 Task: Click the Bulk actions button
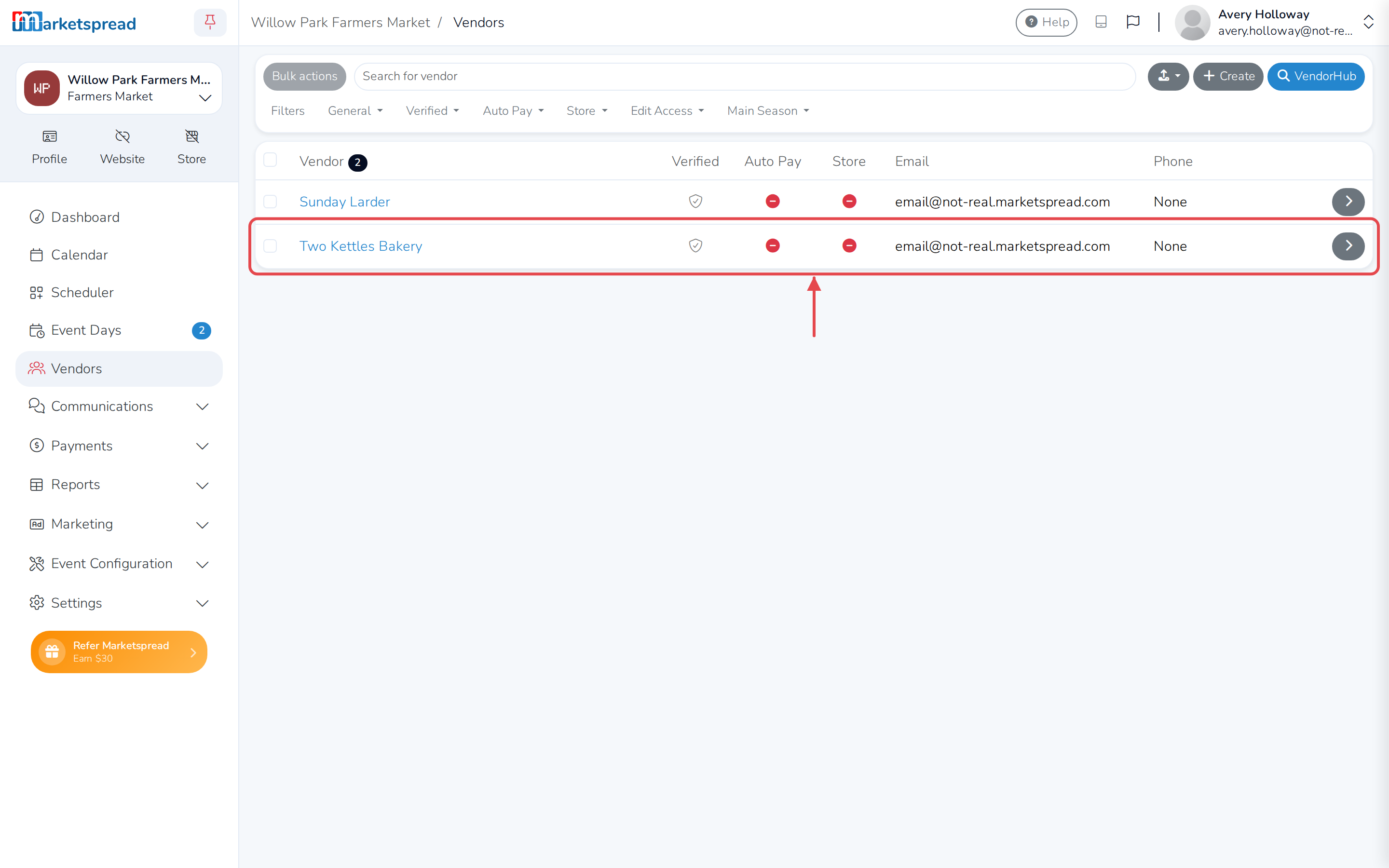click(x=304, y=76)
